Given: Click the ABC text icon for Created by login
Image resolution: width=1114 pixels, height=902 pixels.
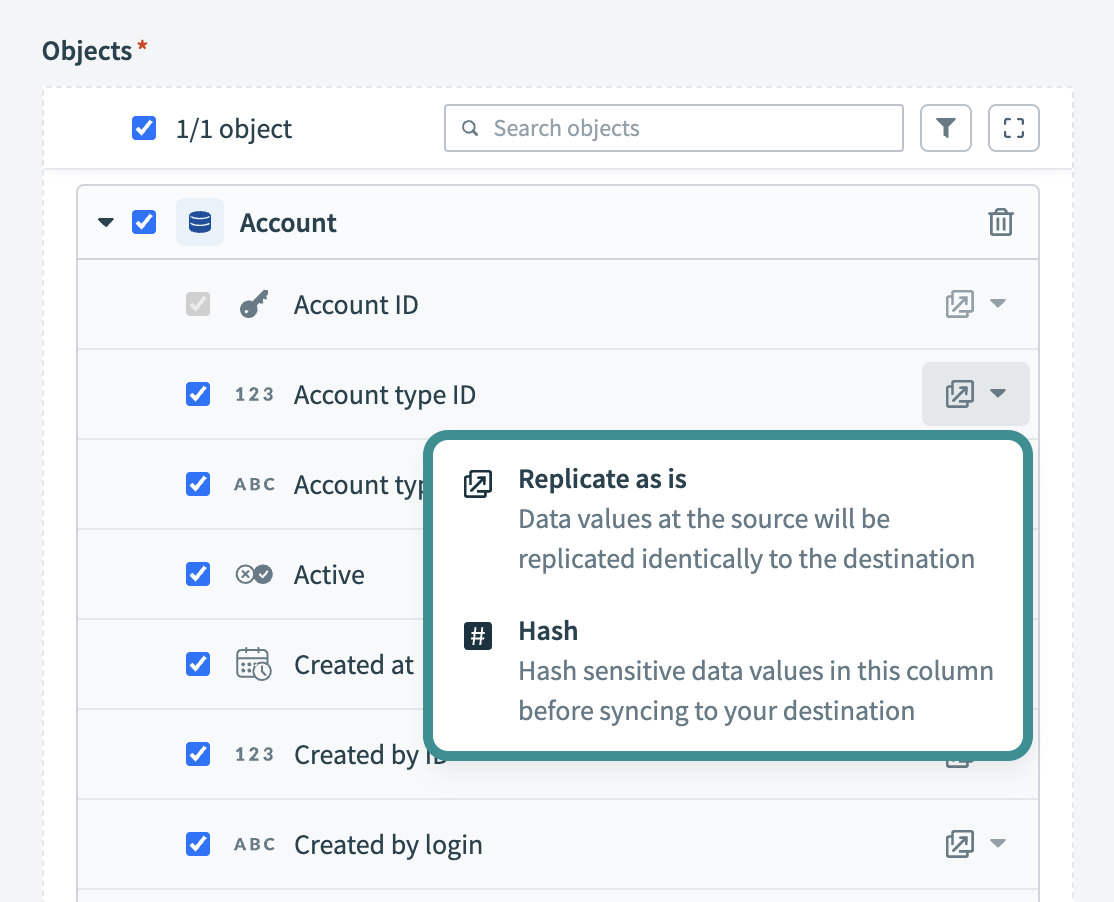Looking at the screenshot, I should pyautogui.click(x=254, y=844).
